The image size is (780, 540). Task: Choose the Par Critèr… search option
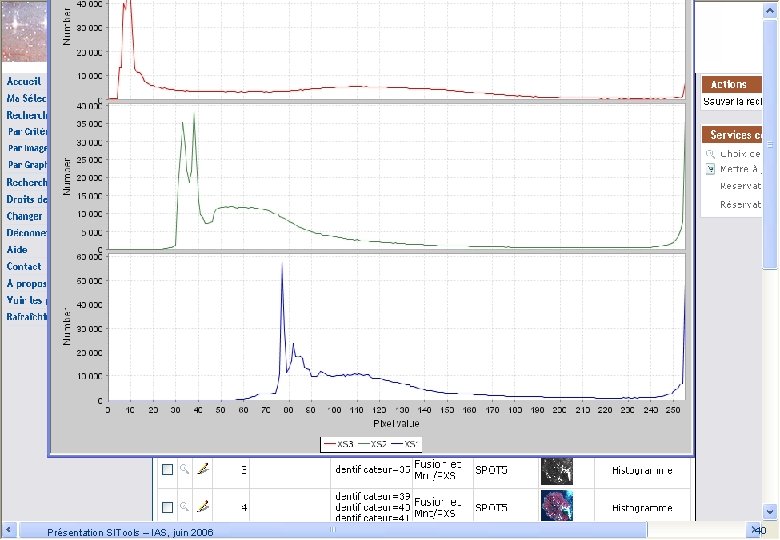point(27,131)
